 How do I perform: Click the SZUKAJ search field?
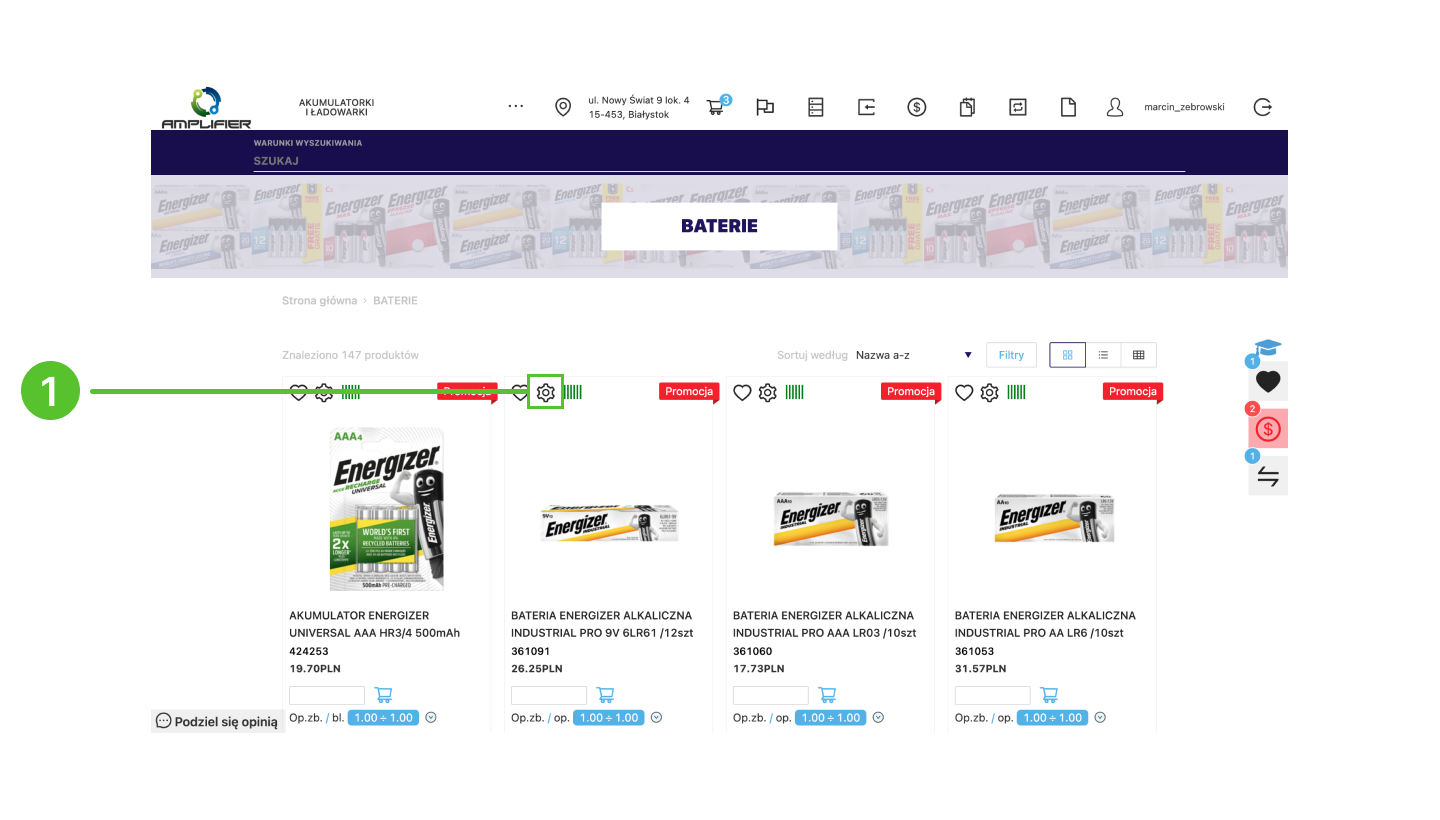coord(718,161)
